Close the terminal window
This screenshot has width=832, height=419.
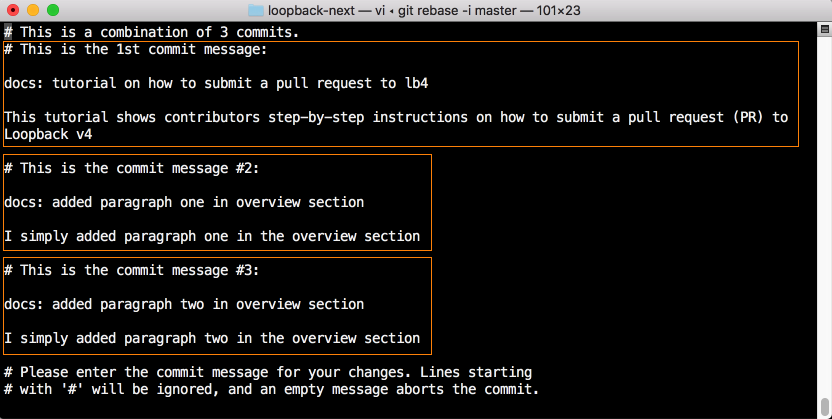pyautogui.click(x=14, y=10)
